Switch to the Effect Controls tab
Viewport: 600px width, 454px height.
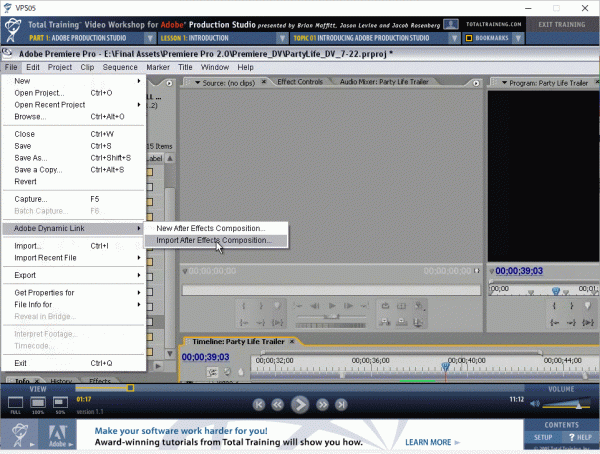[x=300, y=82]
